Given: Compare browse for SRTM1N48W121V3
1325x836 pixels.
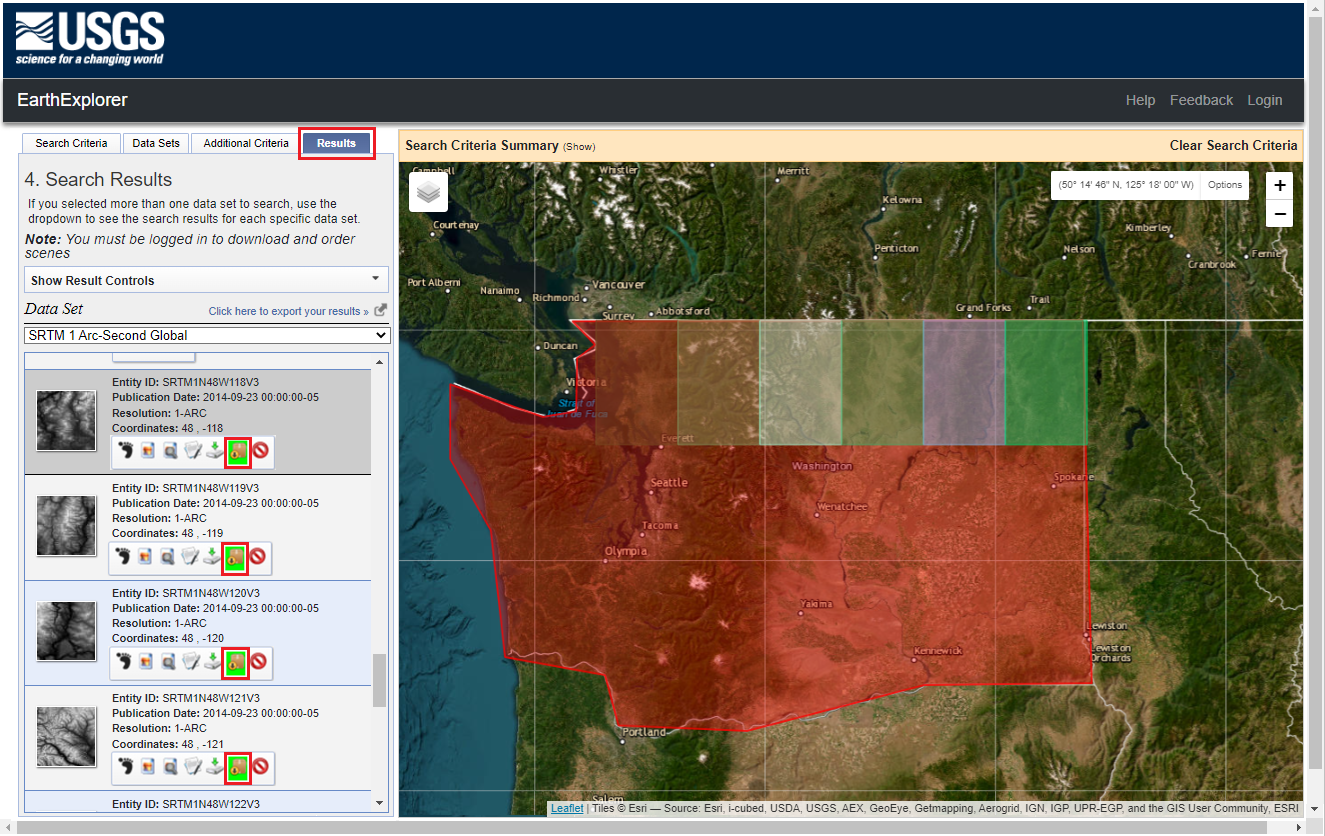Looking at the screenshot, I should coord(170,768).
